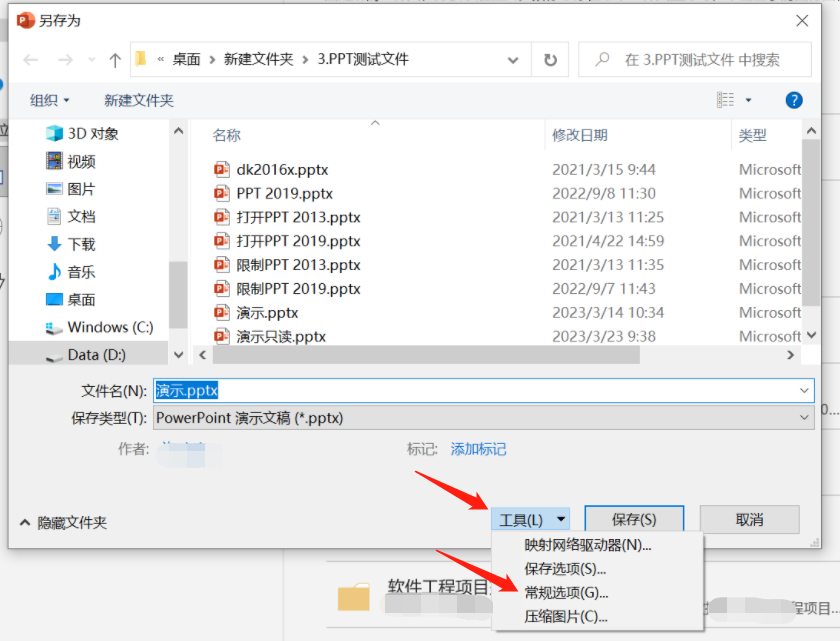Click the overflow chevron before 桌面
Viewport: 840px width, 641px height.
point(160,59)
